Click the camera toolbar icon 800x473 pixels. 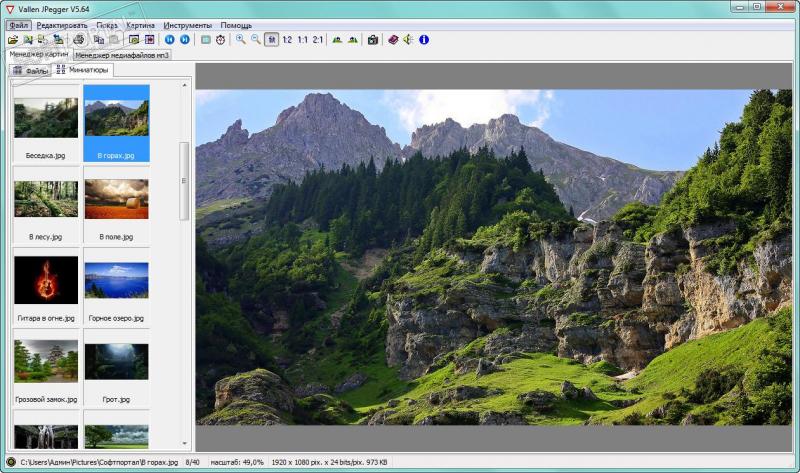(x=373, y=40)
